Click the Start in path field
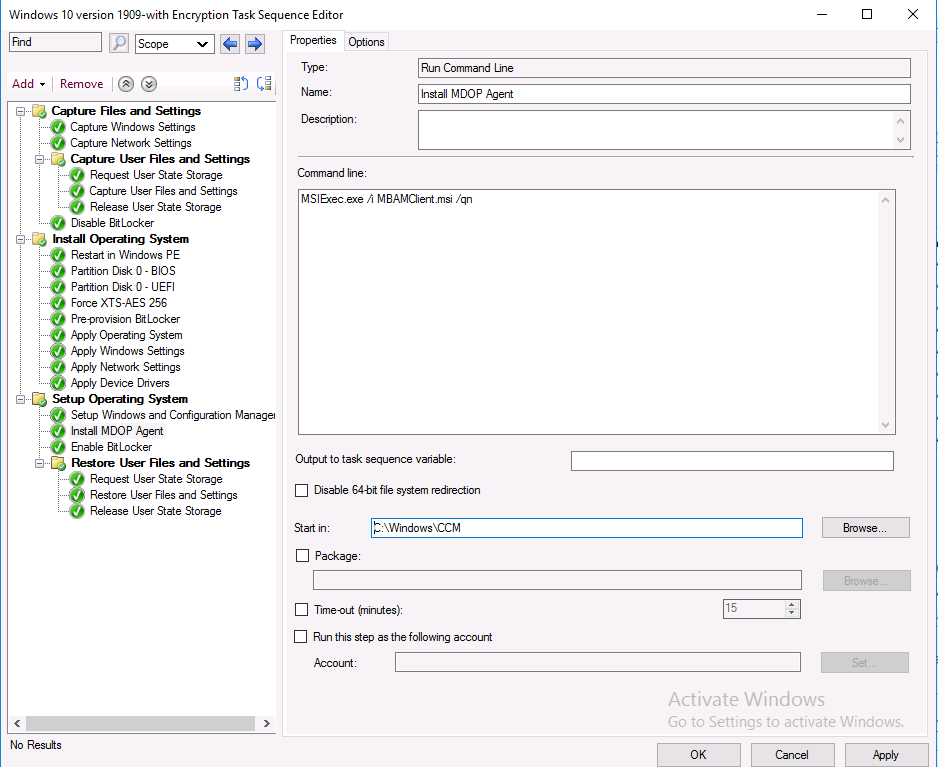The width and height of the screenshot is (938, 767). click(586, 528)
